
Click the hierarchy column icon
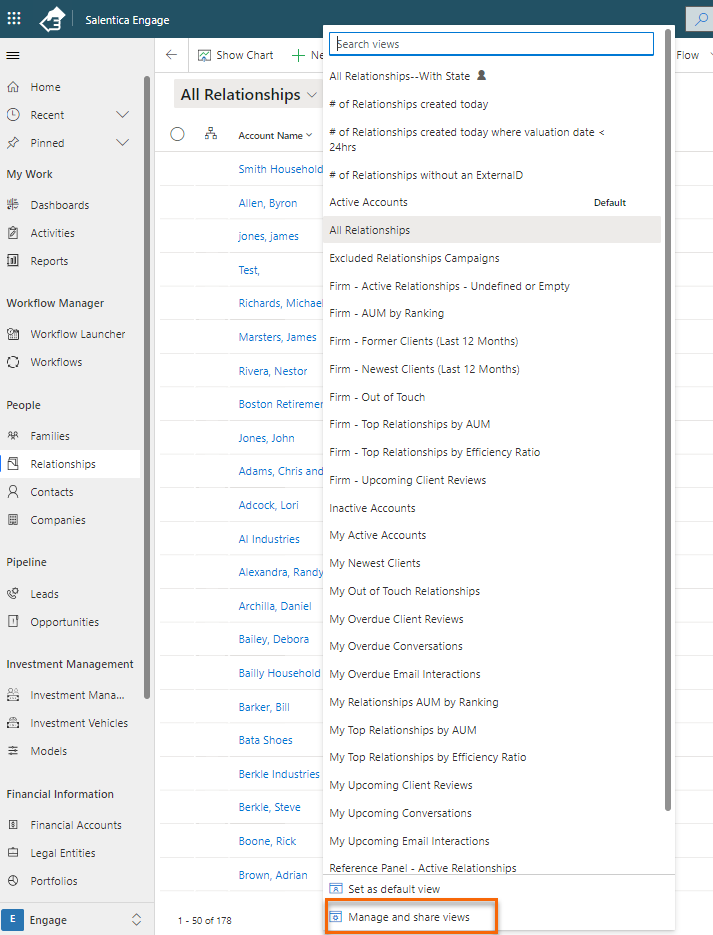210,134
